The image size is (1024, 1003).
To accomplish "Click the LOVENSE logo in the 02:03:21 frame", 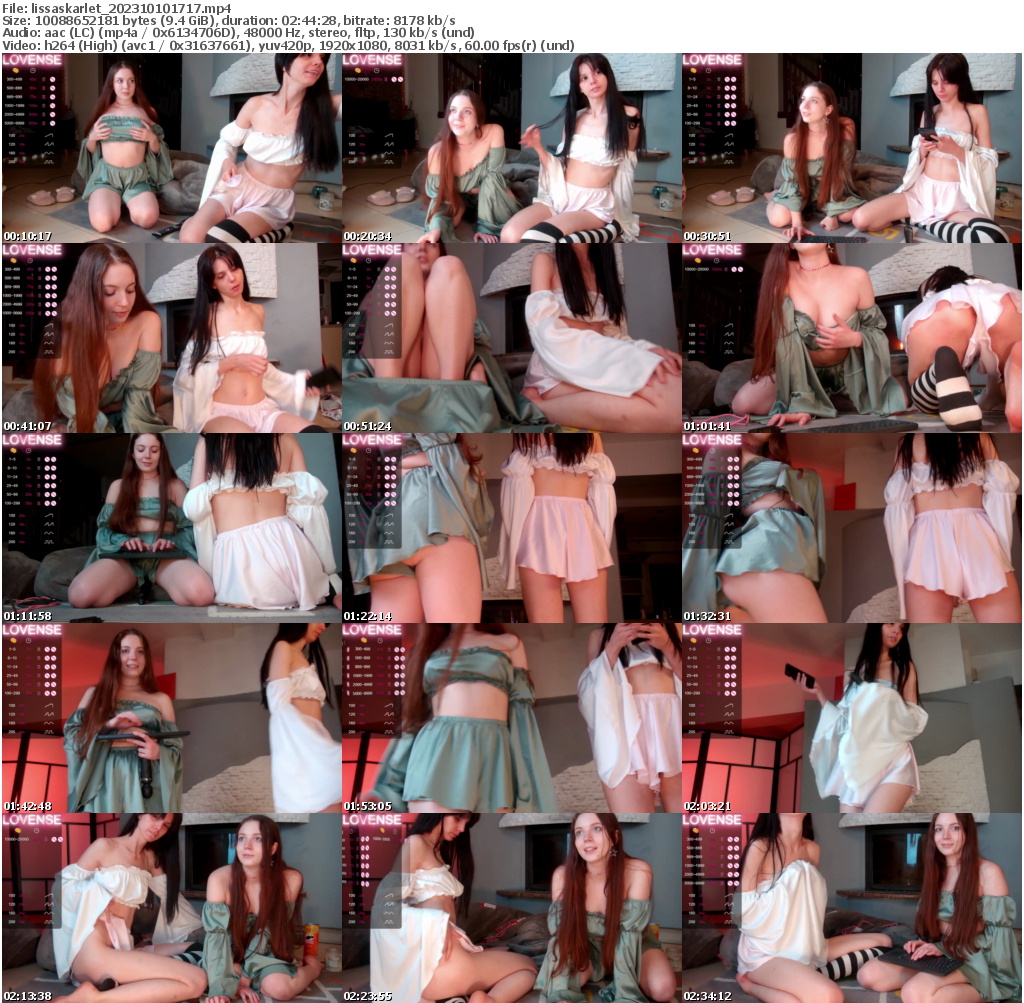I will [x=712, y=630].
